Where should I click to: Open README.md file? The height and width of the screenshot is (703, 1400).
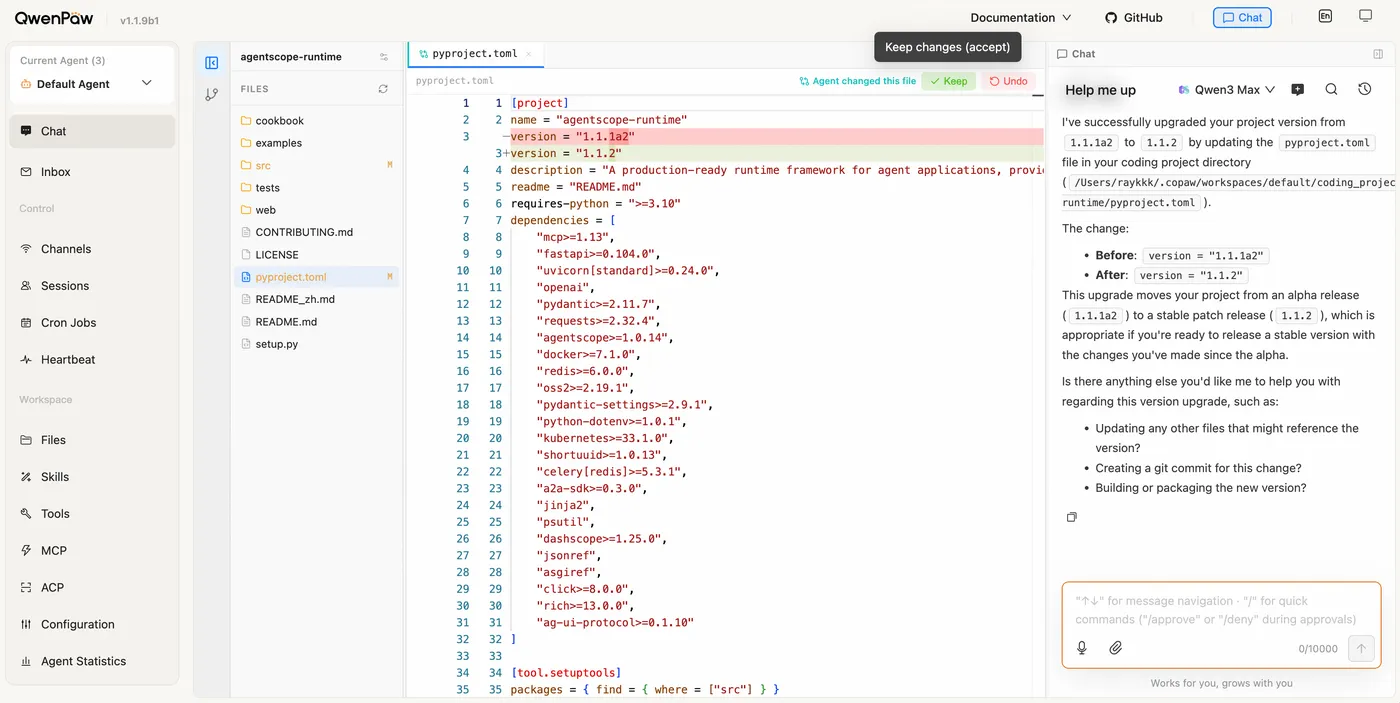[x=316, y=322]
